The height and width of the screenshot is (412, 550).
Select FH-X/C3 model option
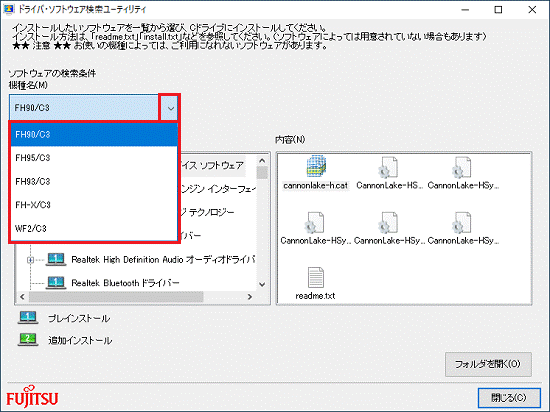[x=94, y=205]
